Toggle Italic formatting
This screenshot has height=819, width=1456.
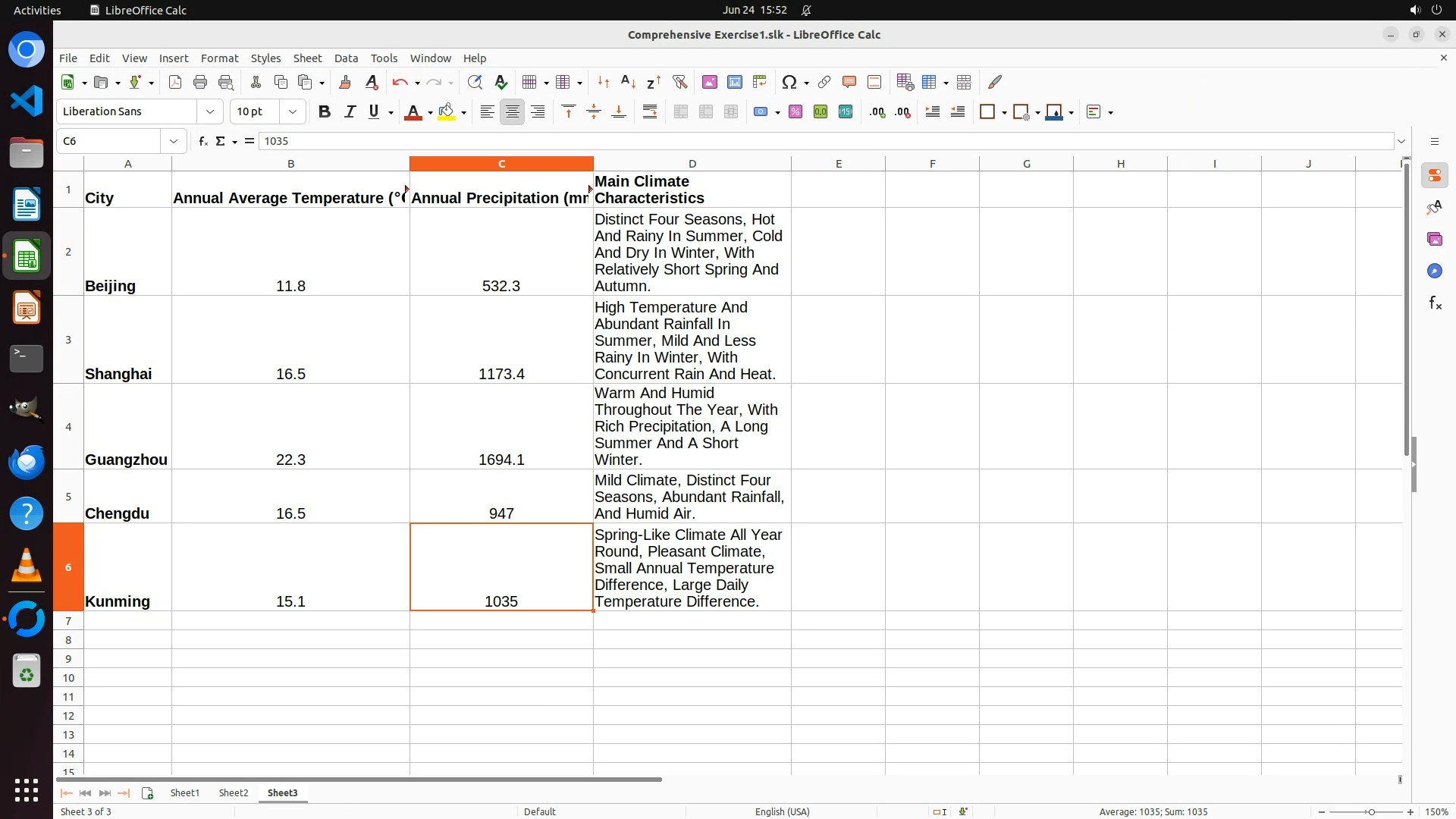tap(350, 112)
